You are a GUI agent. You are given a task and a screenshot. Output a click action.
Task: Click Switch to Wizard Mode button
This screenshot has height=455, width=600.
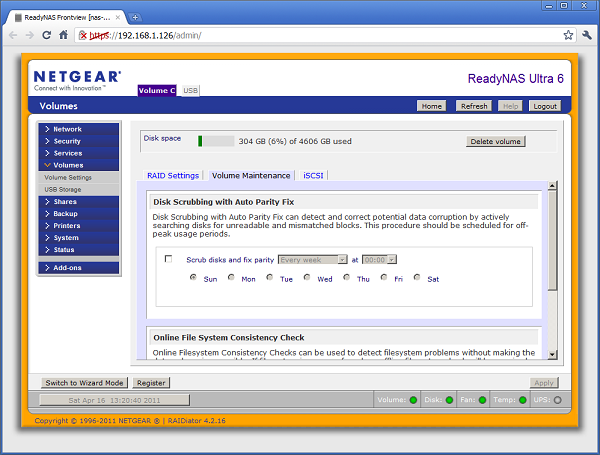pos(85,383)
